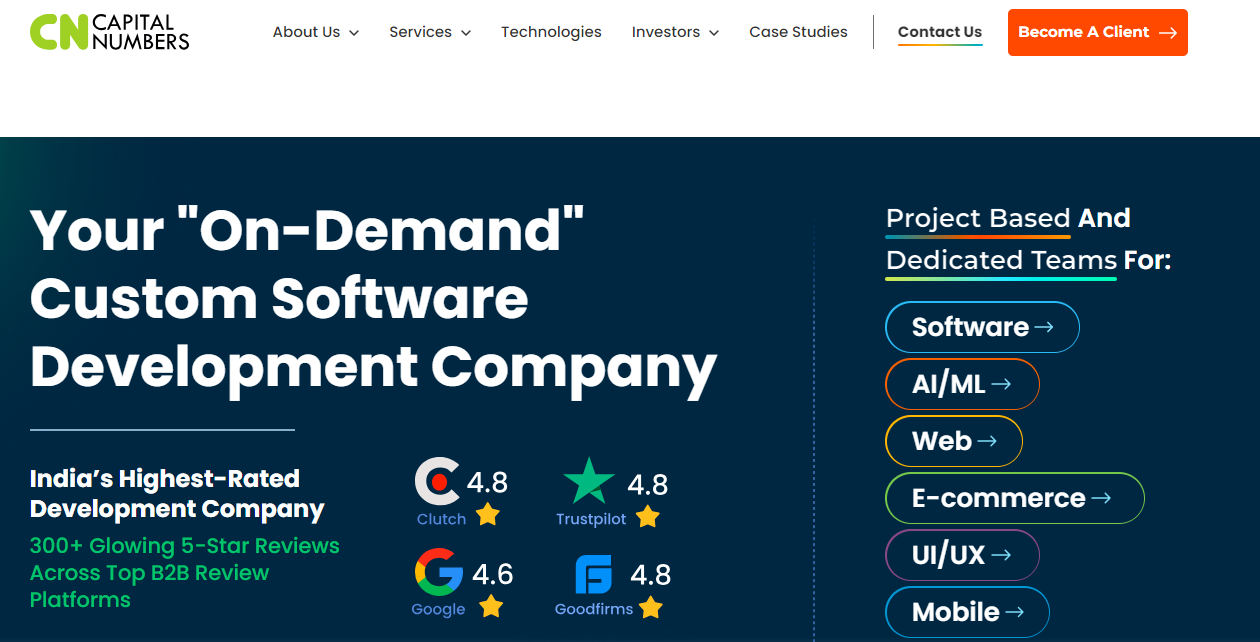
Task: Select the Mobile team pill button
Action: (x=967, y=612)
